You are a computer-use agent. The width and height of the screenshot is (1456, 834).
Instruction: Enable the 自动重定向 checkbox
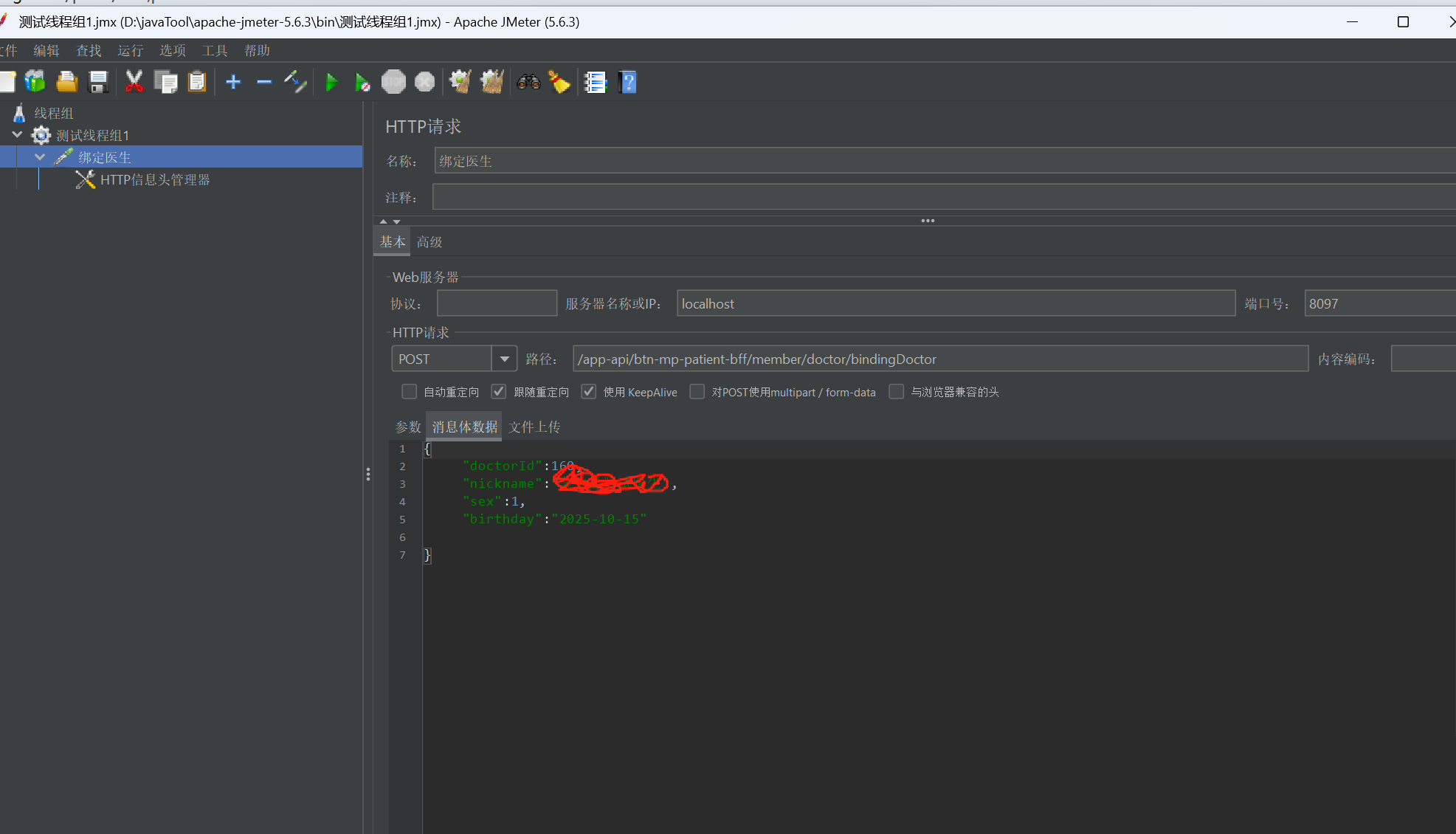pyautogui.click(x=409, y=392)
